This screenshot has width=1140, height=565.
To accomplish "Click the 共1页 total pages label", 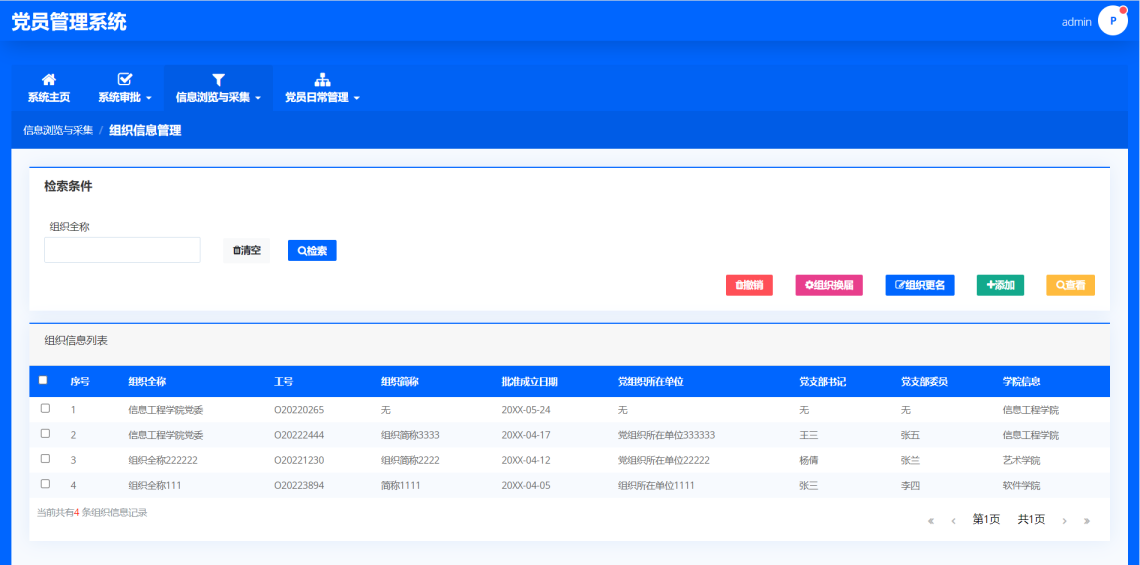I will click(x=1032, y=519).
